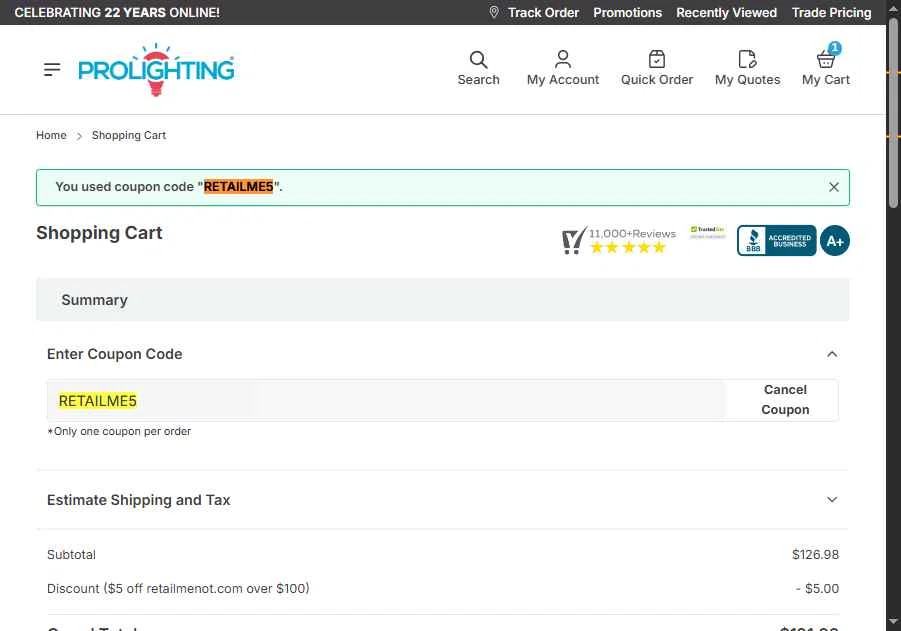The width and height of the screenshot is (901, 631).
Task: Click the BBB Accredited Business badge
Action: [776, 240]
